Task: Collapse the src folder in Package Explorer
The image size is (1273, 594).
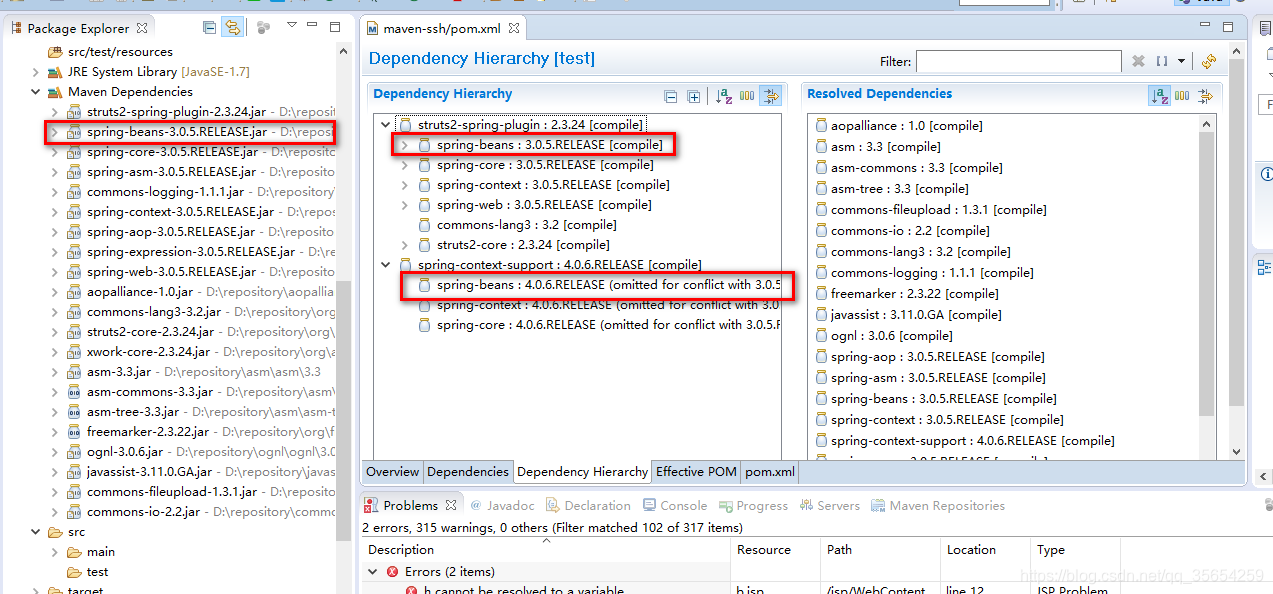Action: [x=36, y=532]
